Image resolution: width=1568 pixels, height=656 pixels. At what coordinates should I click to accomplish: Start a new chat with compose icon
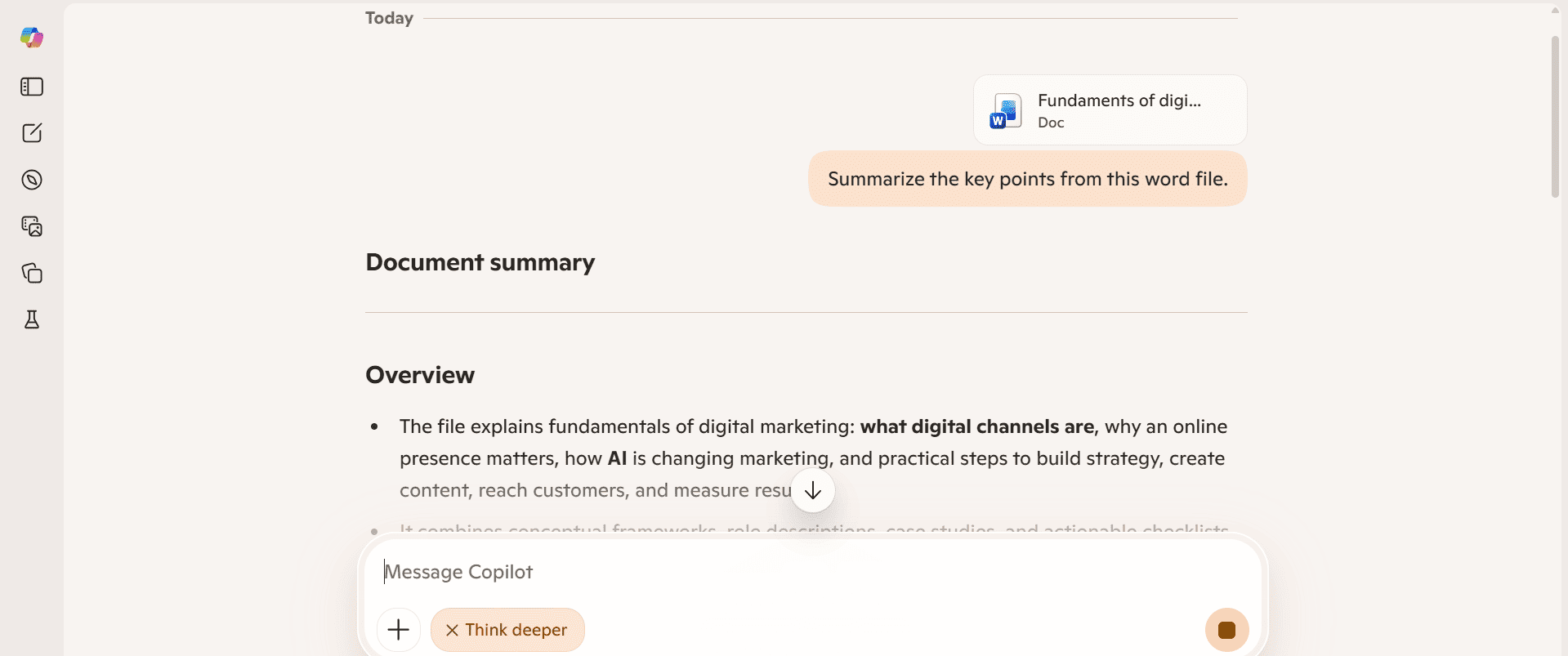coord(32,133)
